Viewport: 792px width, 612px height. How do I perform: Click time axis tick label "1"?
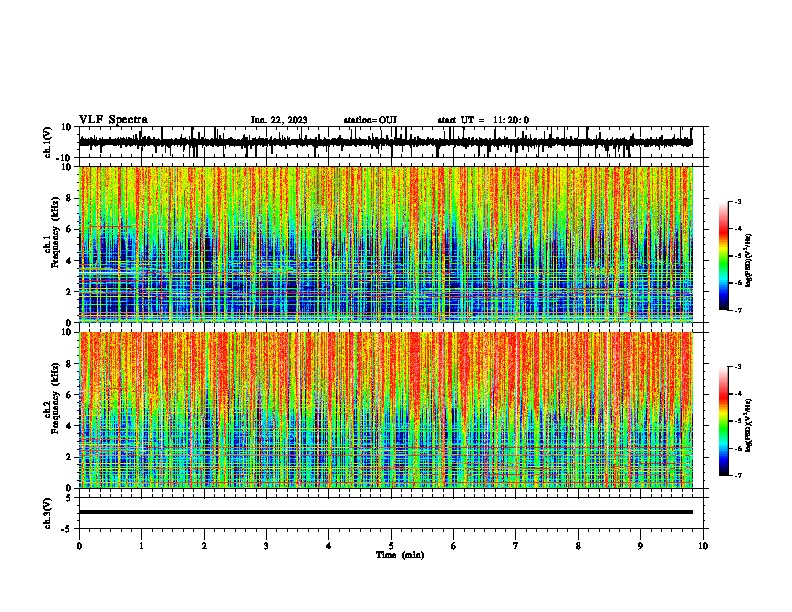tap(142, 546)
